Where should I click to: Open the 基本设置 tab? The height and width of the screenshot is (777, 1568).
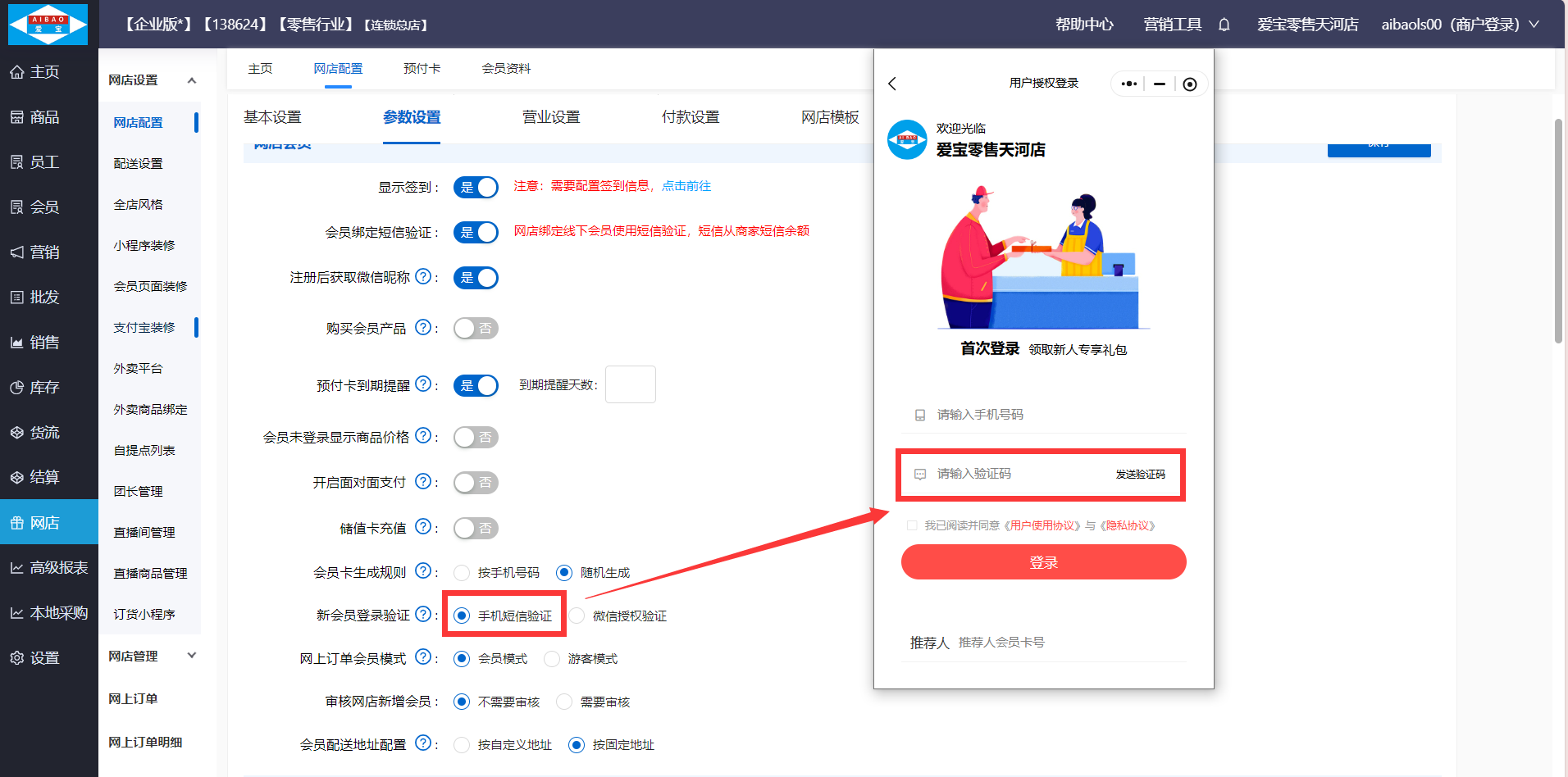272,117
